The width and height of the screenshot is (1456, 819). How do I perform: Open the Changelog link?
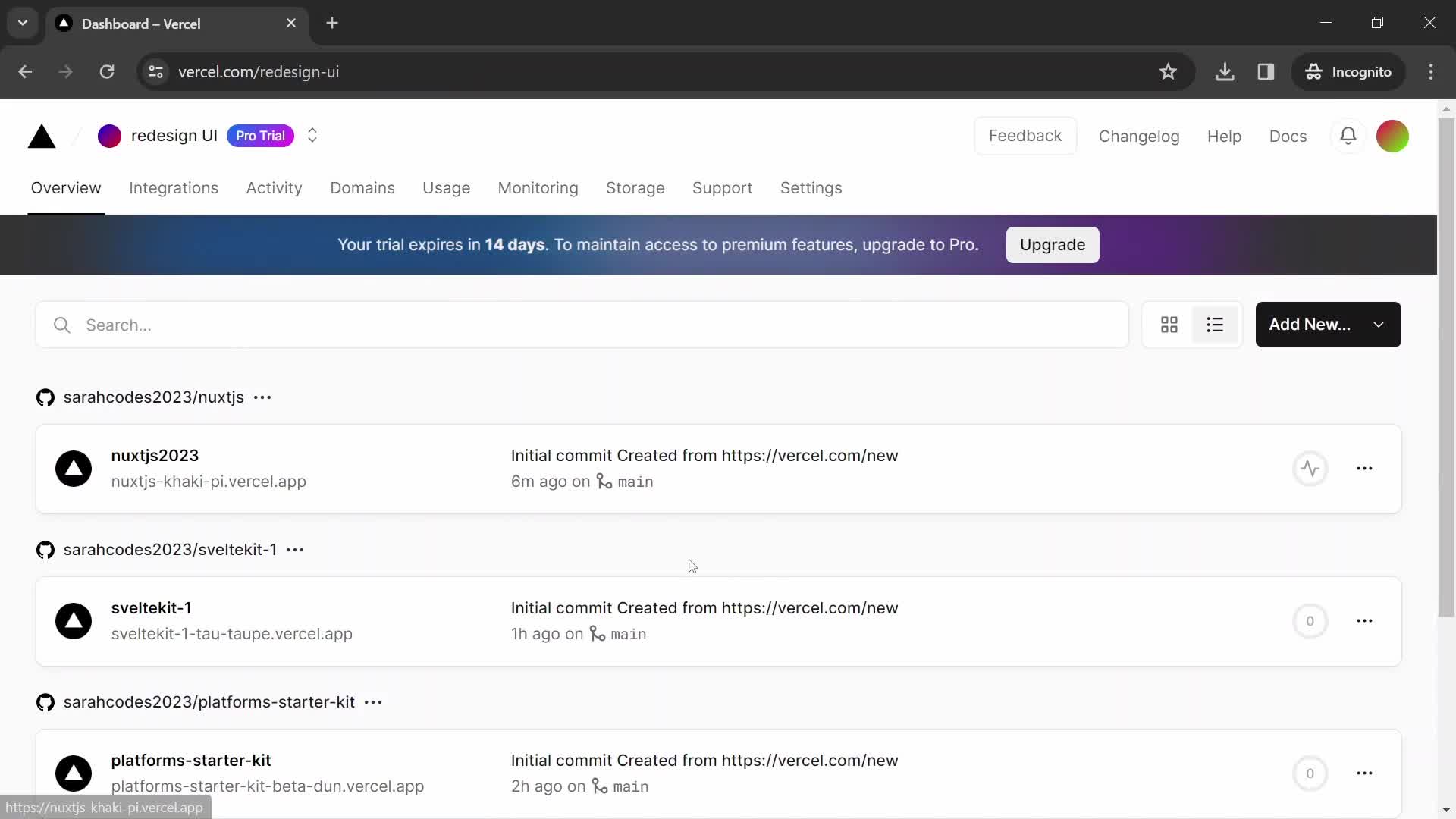point(1139,136)
